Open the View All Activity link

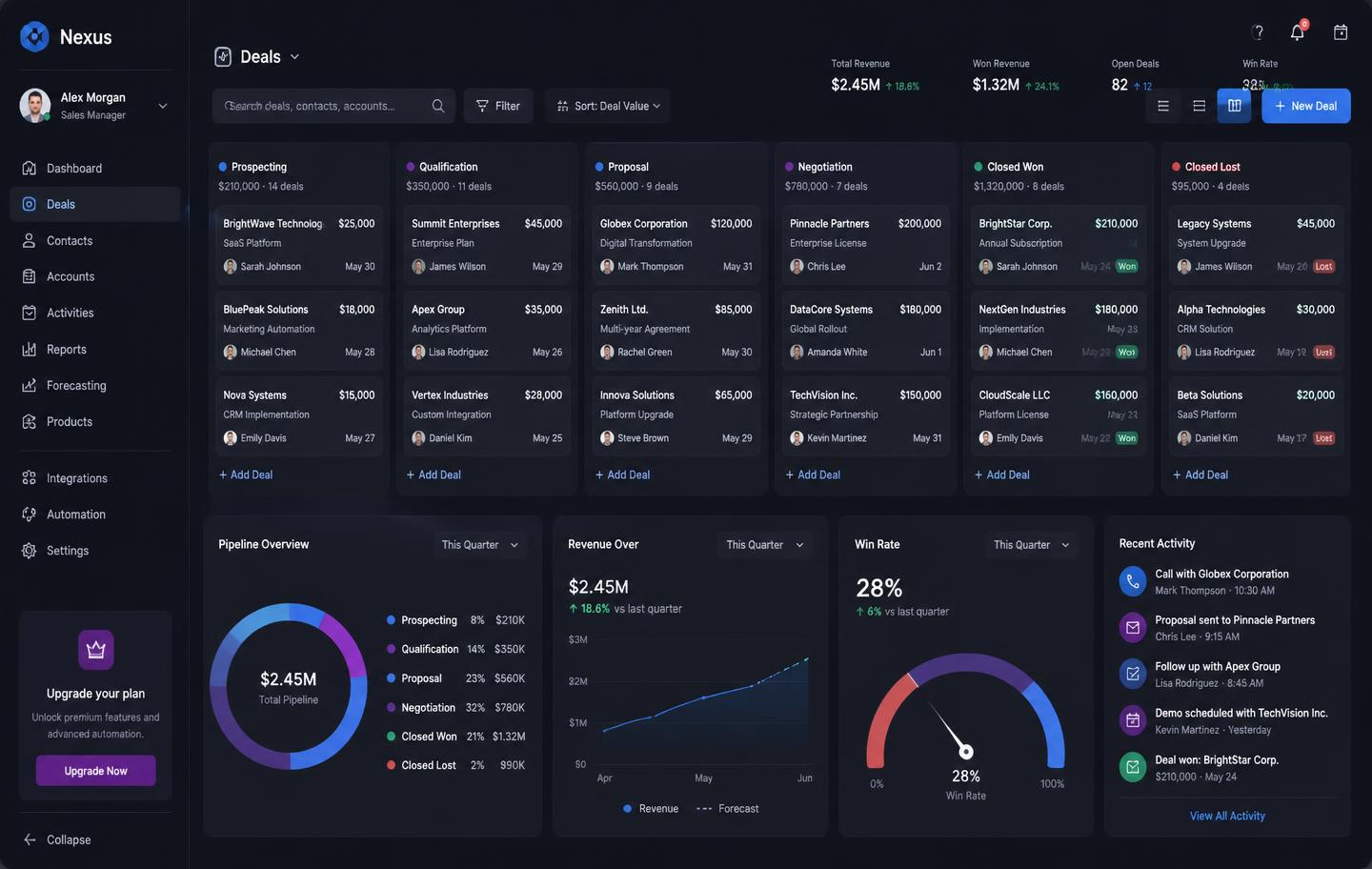(x=1227, y=816)
